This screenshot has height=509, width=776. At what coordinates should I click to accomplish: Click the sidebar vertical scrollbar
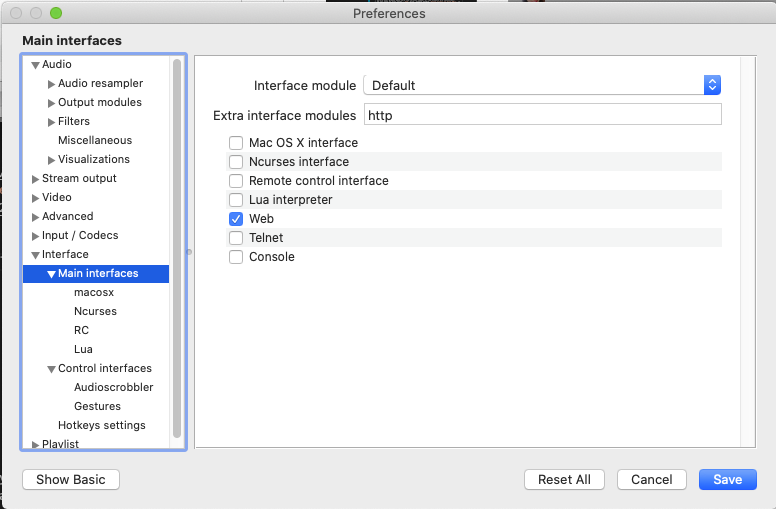pyautogui.click(x=177, y=249)
